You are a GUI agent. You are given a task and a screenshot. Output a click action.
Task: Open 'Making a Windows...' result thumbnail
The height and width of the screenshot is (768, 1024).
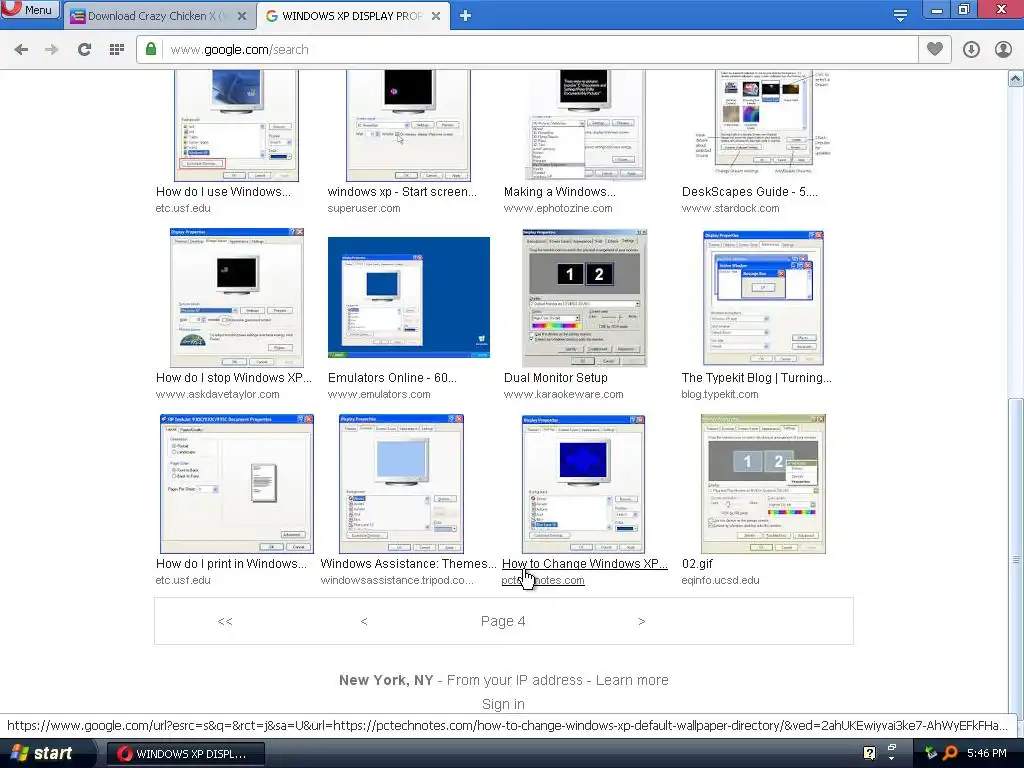586,125
